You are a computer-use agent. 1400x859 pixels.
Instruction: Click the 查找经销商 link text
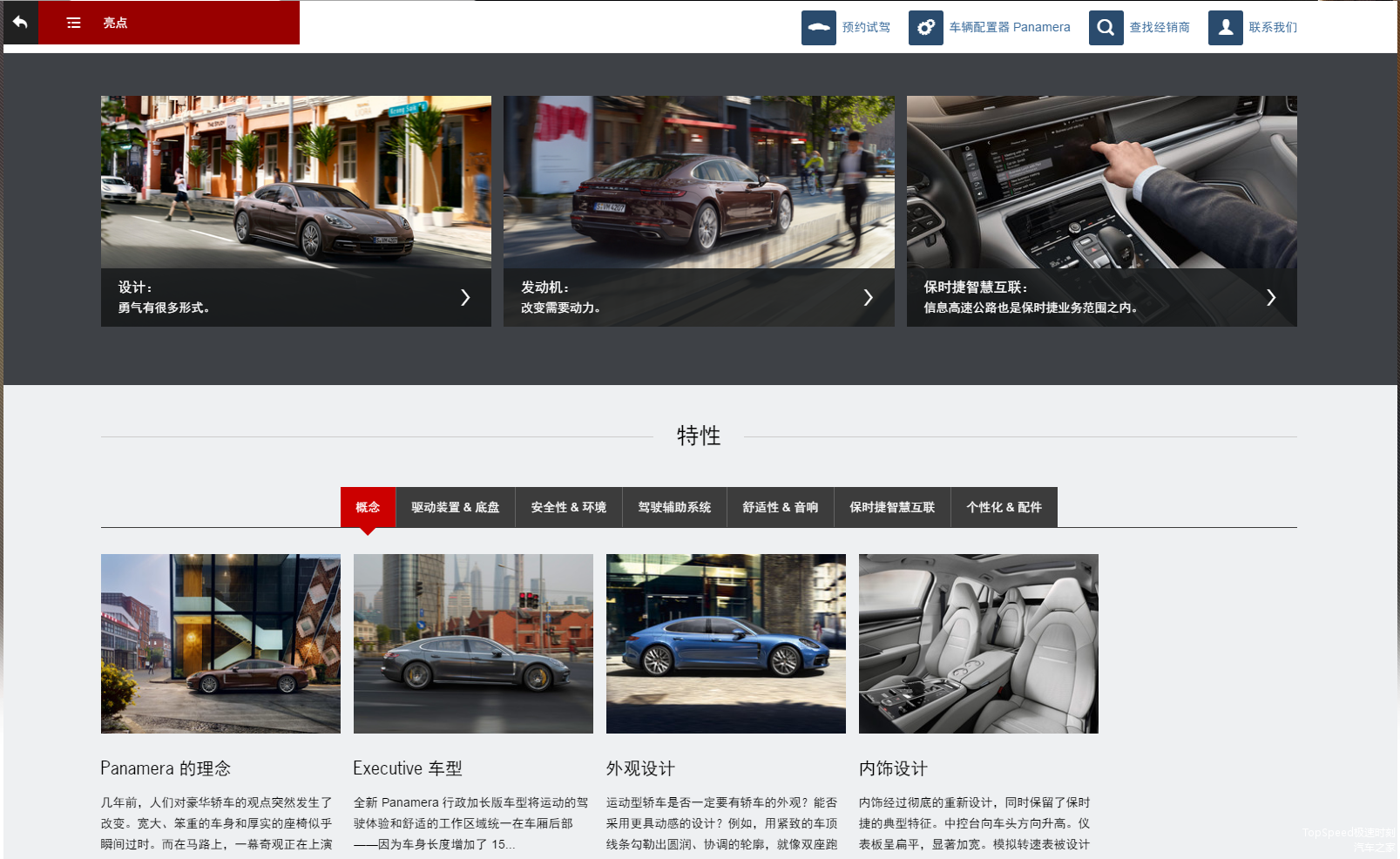(1160, 27)
